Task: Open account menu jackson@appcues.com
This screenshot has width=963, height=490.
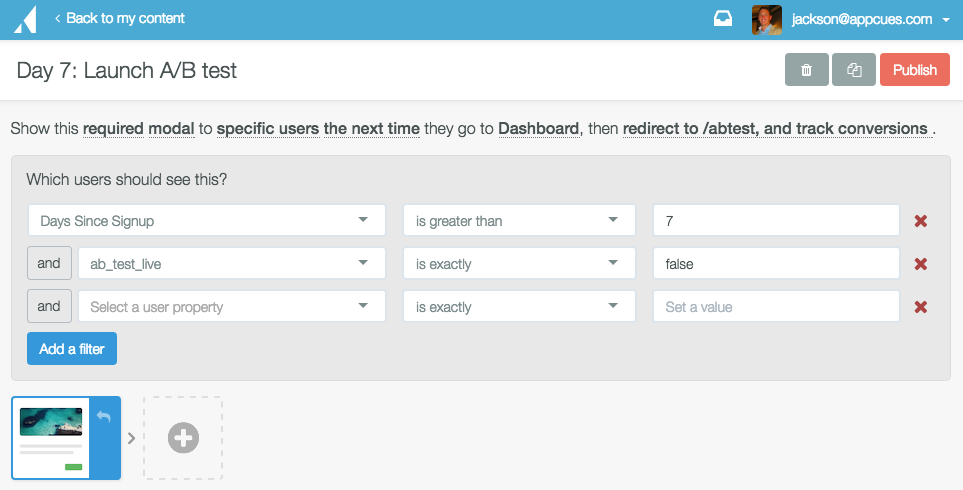Action: click(870, 20)
